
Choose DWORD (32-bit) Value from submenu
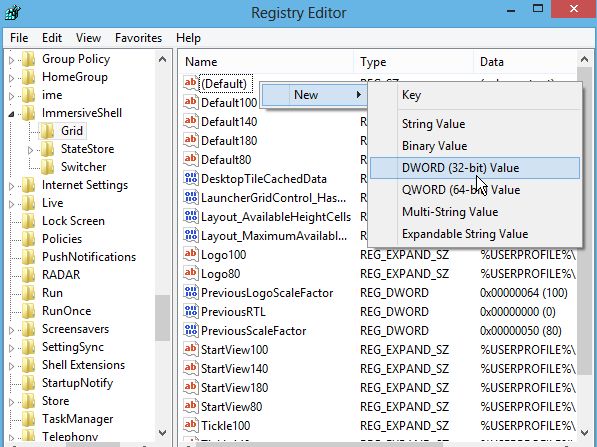[475, 168]
